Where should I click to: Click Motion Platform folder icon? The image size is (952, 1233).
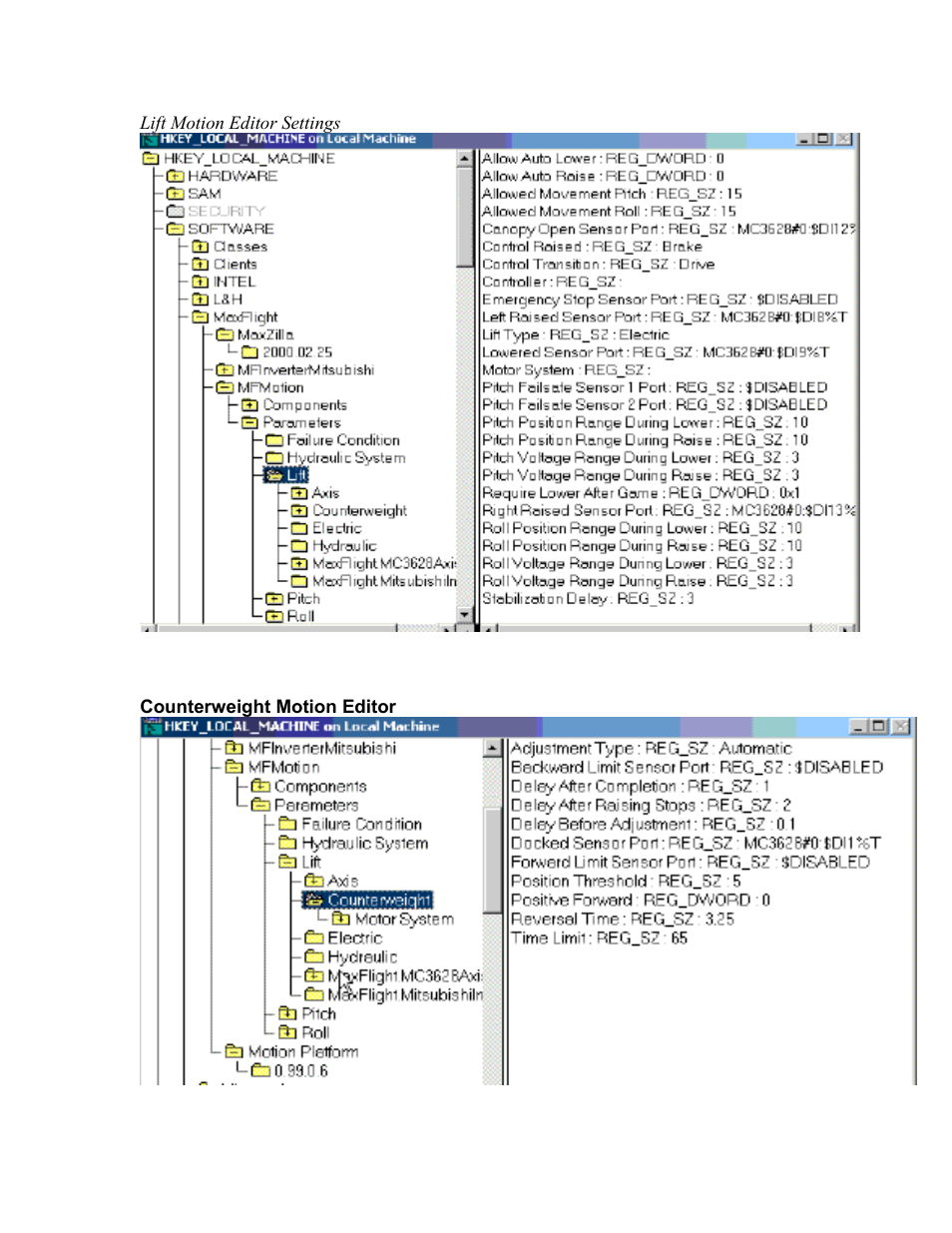coord(235,1051)
